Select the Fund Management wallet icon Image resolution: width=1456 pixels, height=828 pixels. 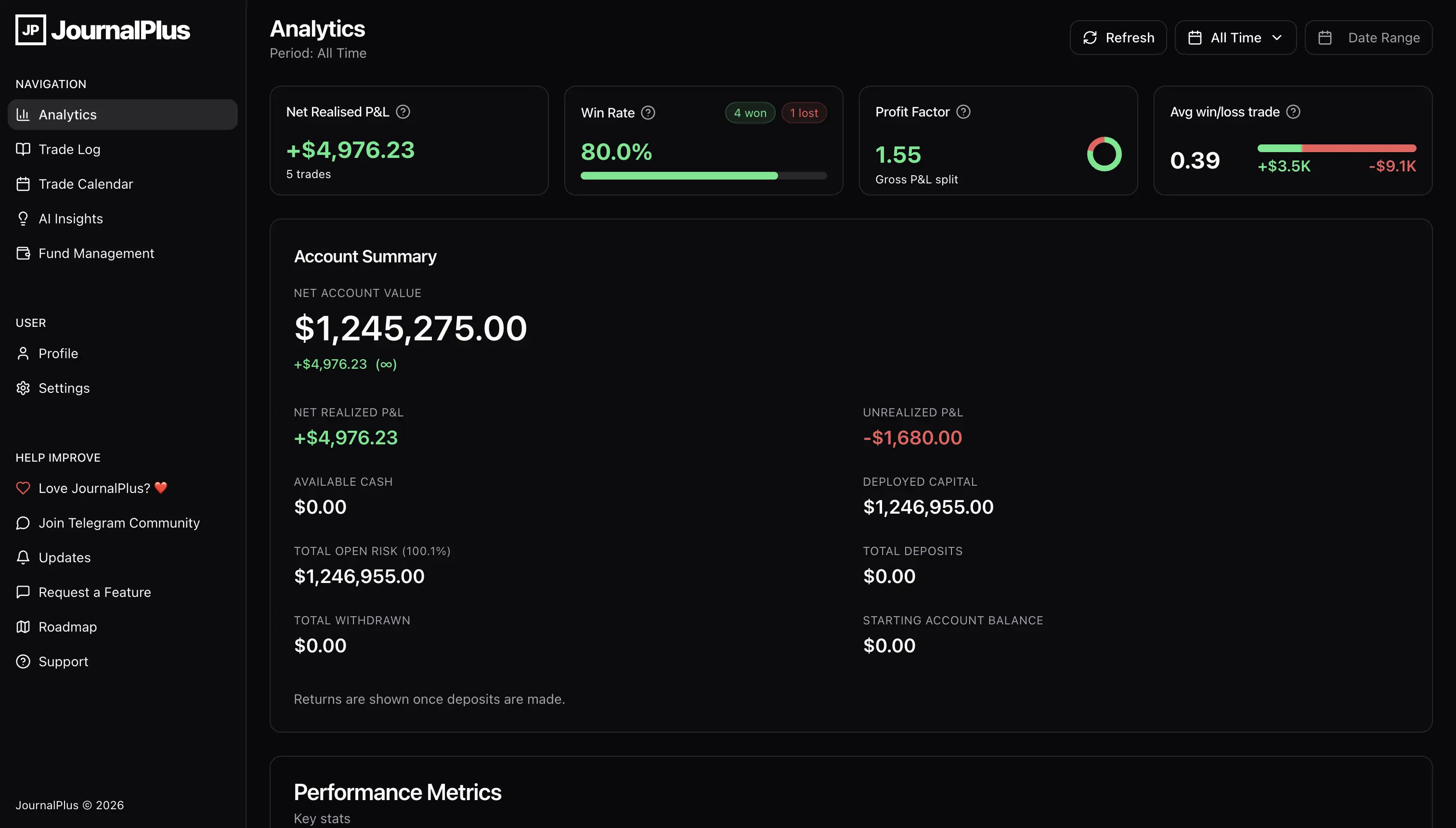click(23, 253)
